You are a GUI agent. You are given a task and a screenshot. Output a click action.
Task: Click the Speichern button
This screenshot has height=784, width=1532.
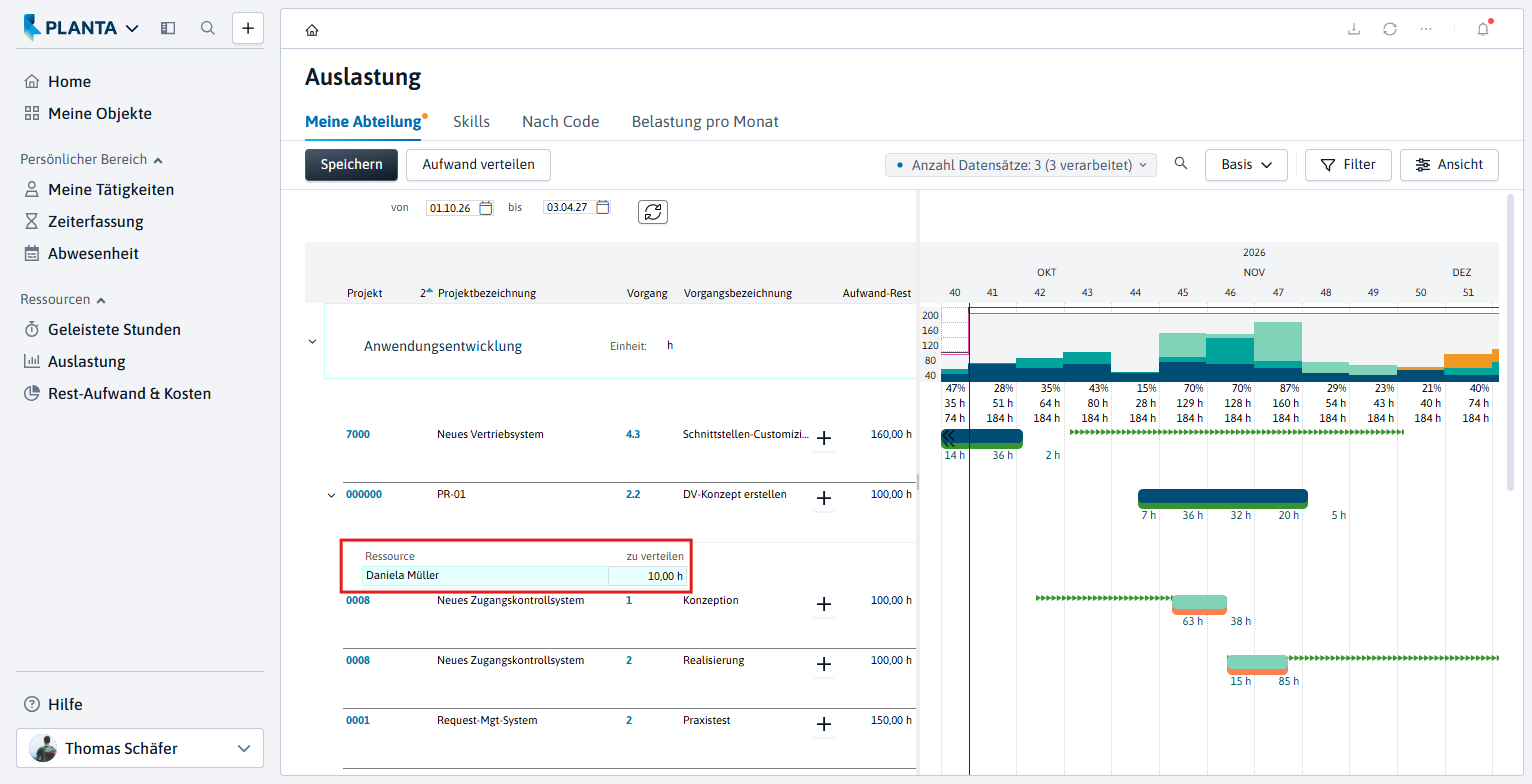pyautogui.click(x=351, y=165)
